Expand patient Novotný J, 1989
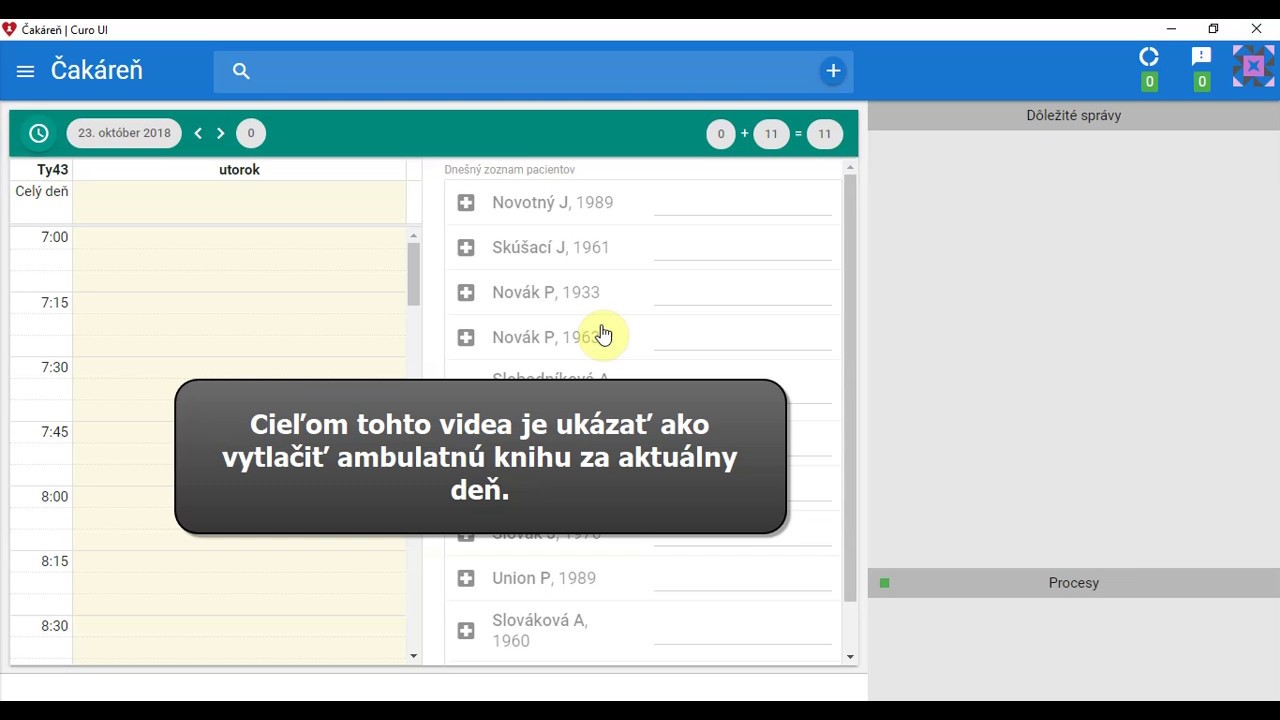 [466, 203]
